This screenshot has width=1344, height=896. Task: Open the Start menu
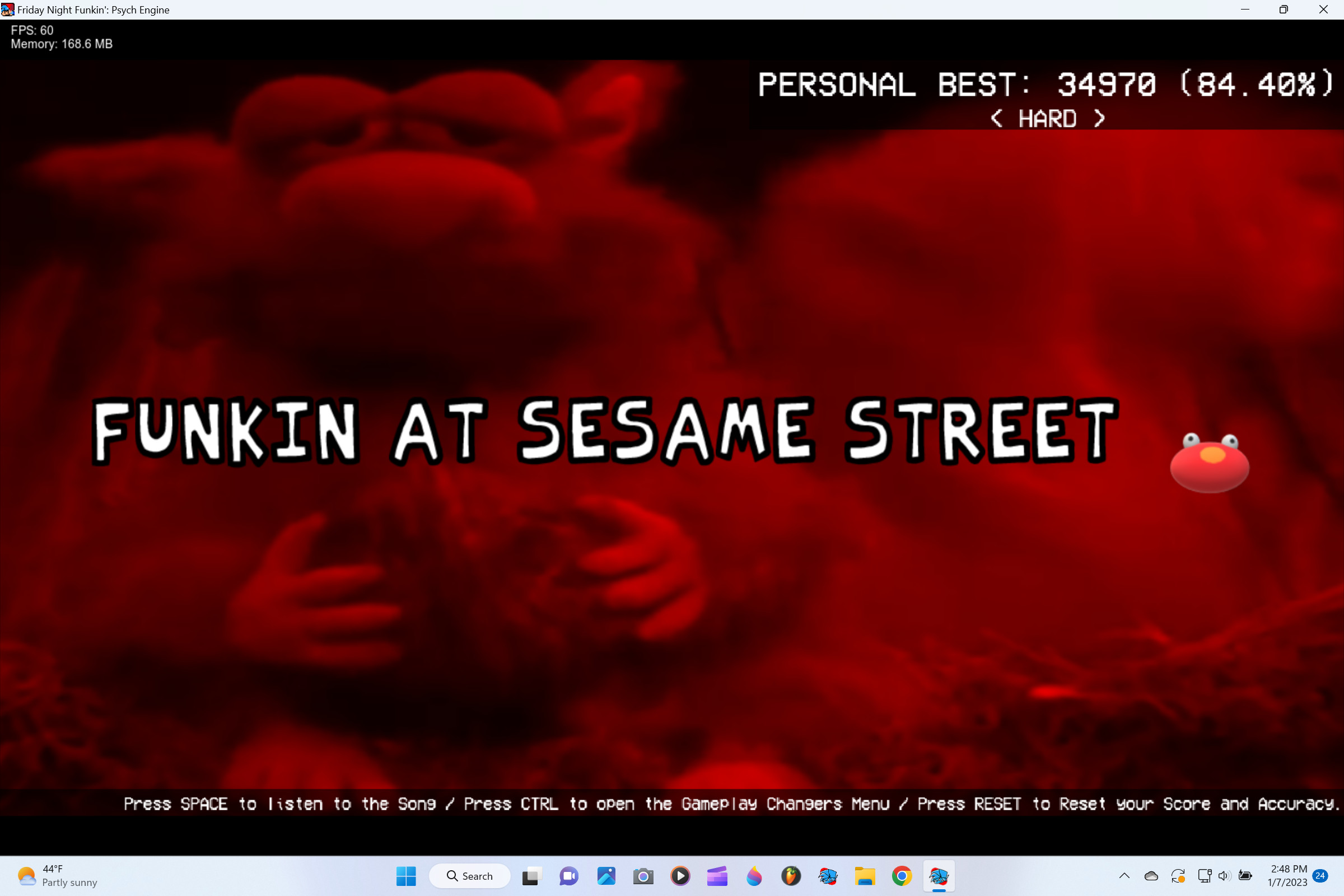[x=407, y=876]
